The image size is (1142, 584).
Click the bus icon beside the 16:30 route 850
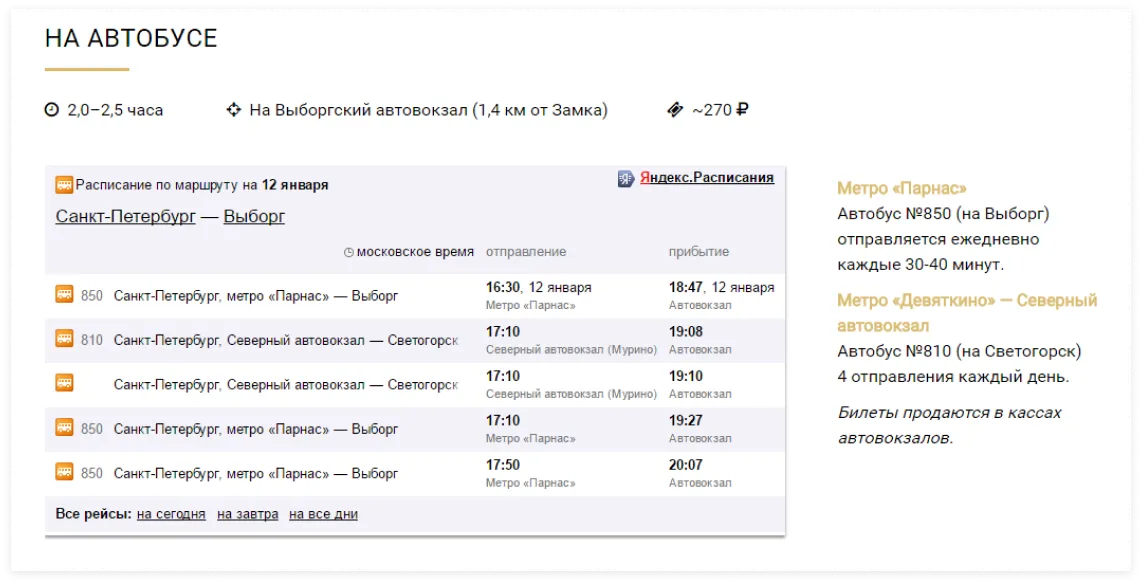point(64,294)
